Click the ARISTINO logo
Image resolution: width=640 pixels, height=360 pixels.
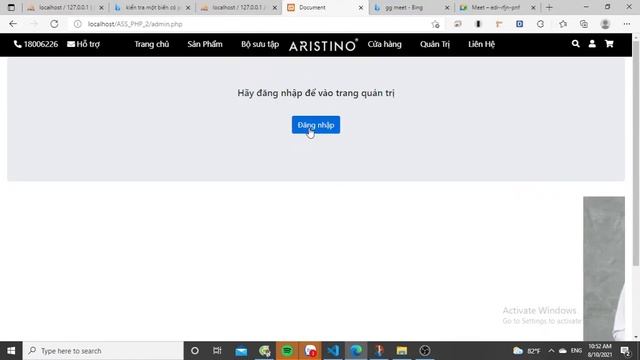click(x=323, y=45)
